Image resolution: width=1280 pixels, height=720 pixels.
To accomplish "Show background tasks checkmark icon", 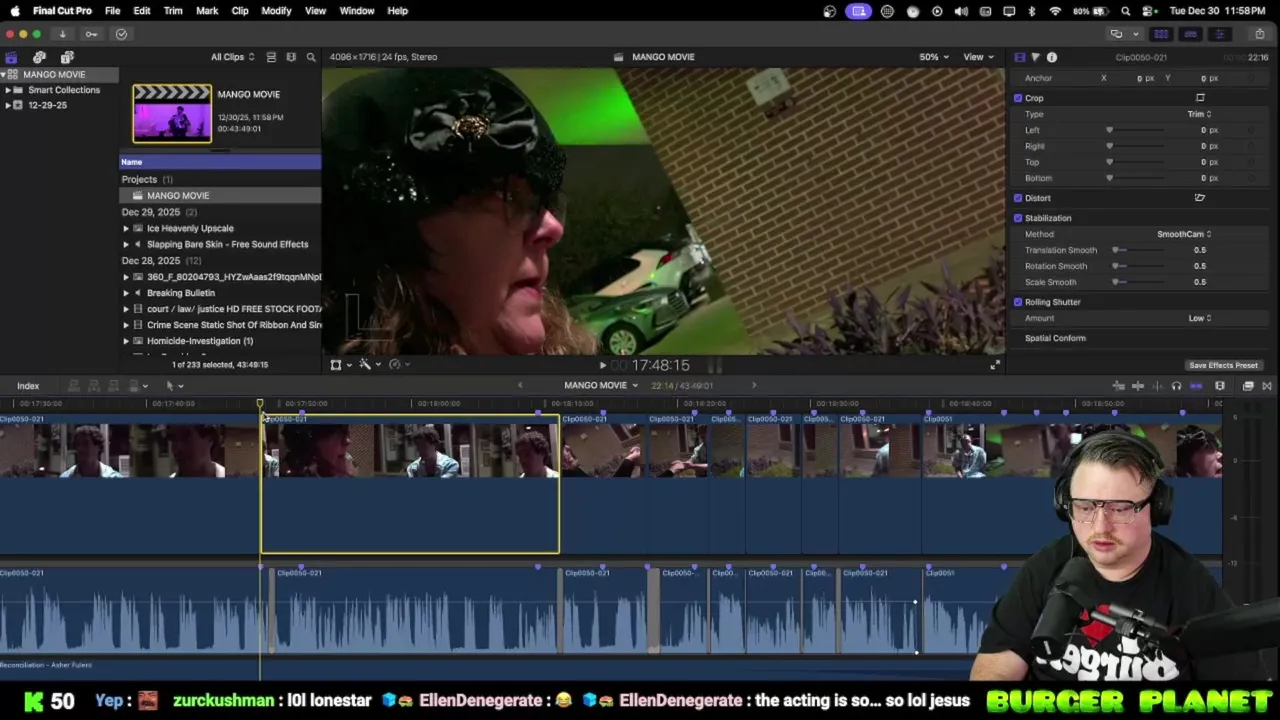I will (x=121, y=34).
